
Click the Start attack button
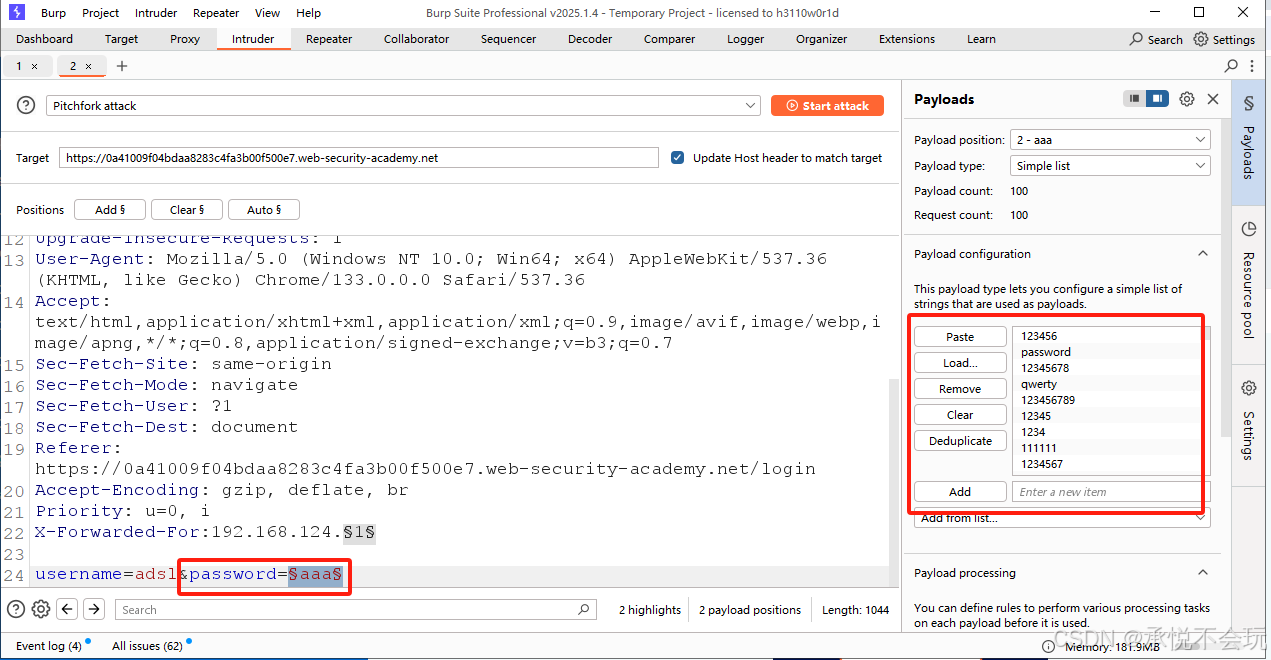[x=827, y=106]
